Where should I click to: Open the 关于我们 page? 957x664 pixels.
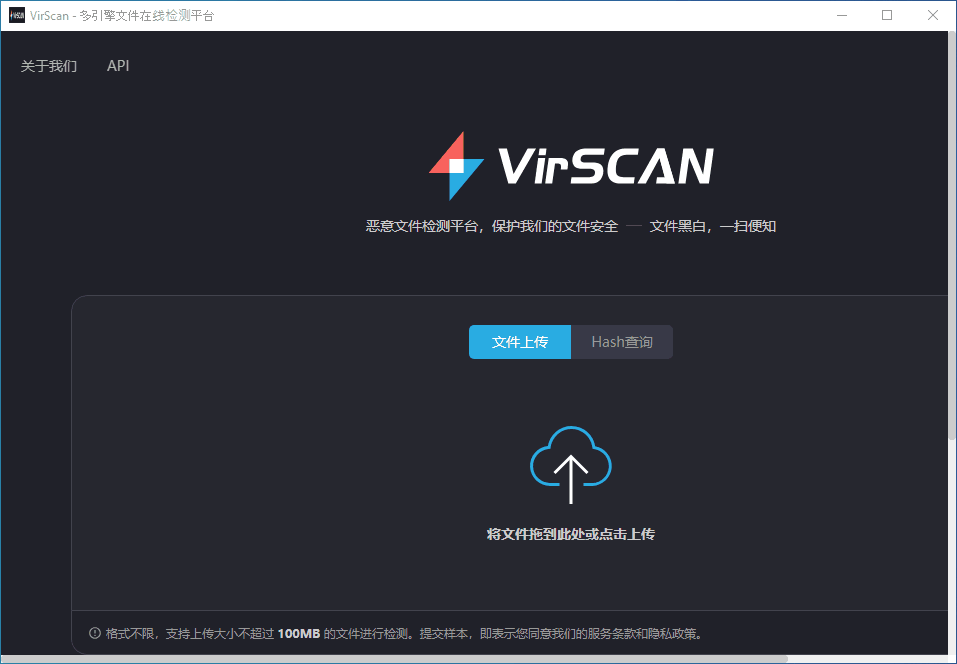pos(49,66)
